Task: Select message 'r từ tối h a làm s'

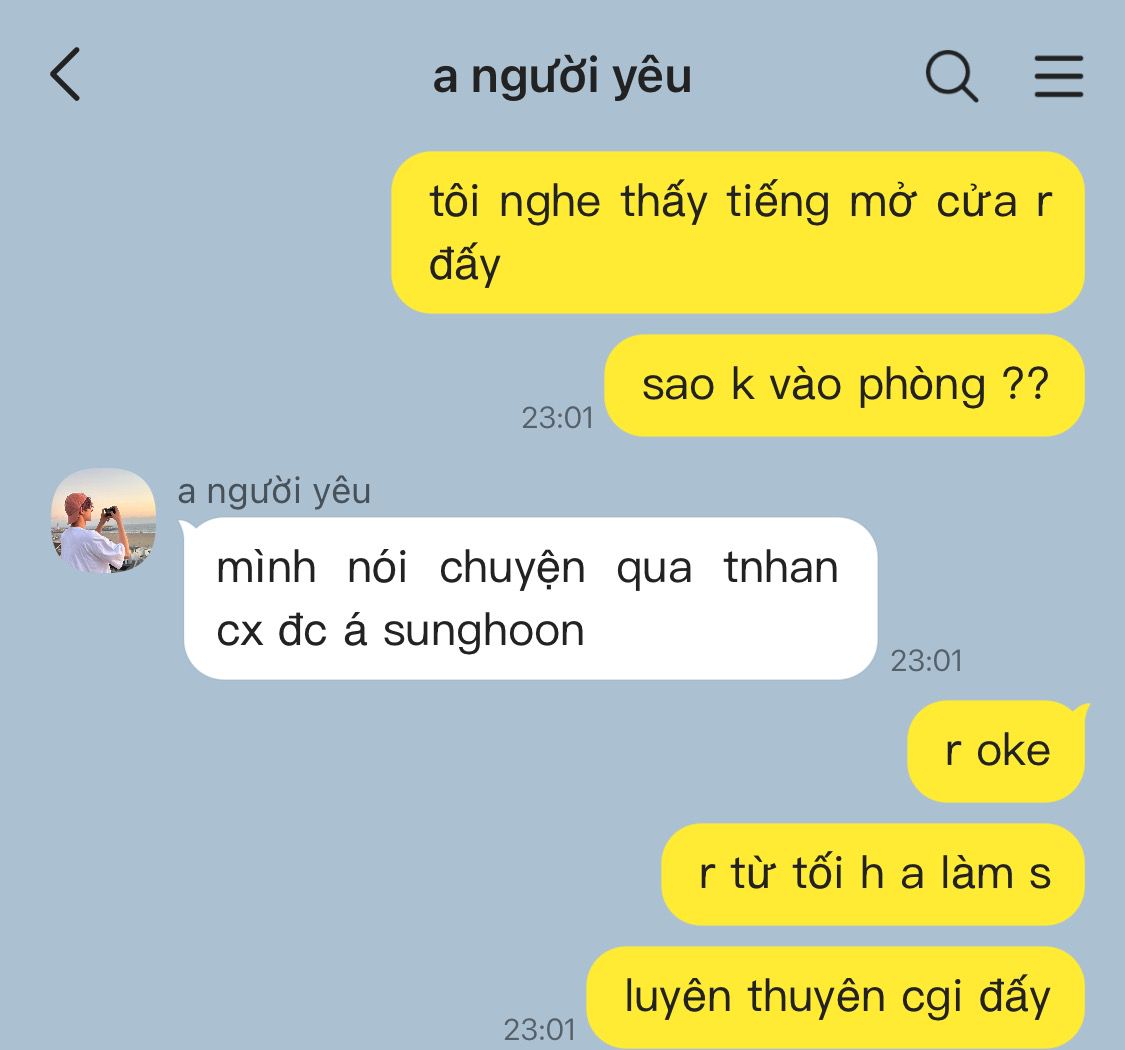Action: click(872, 874)
